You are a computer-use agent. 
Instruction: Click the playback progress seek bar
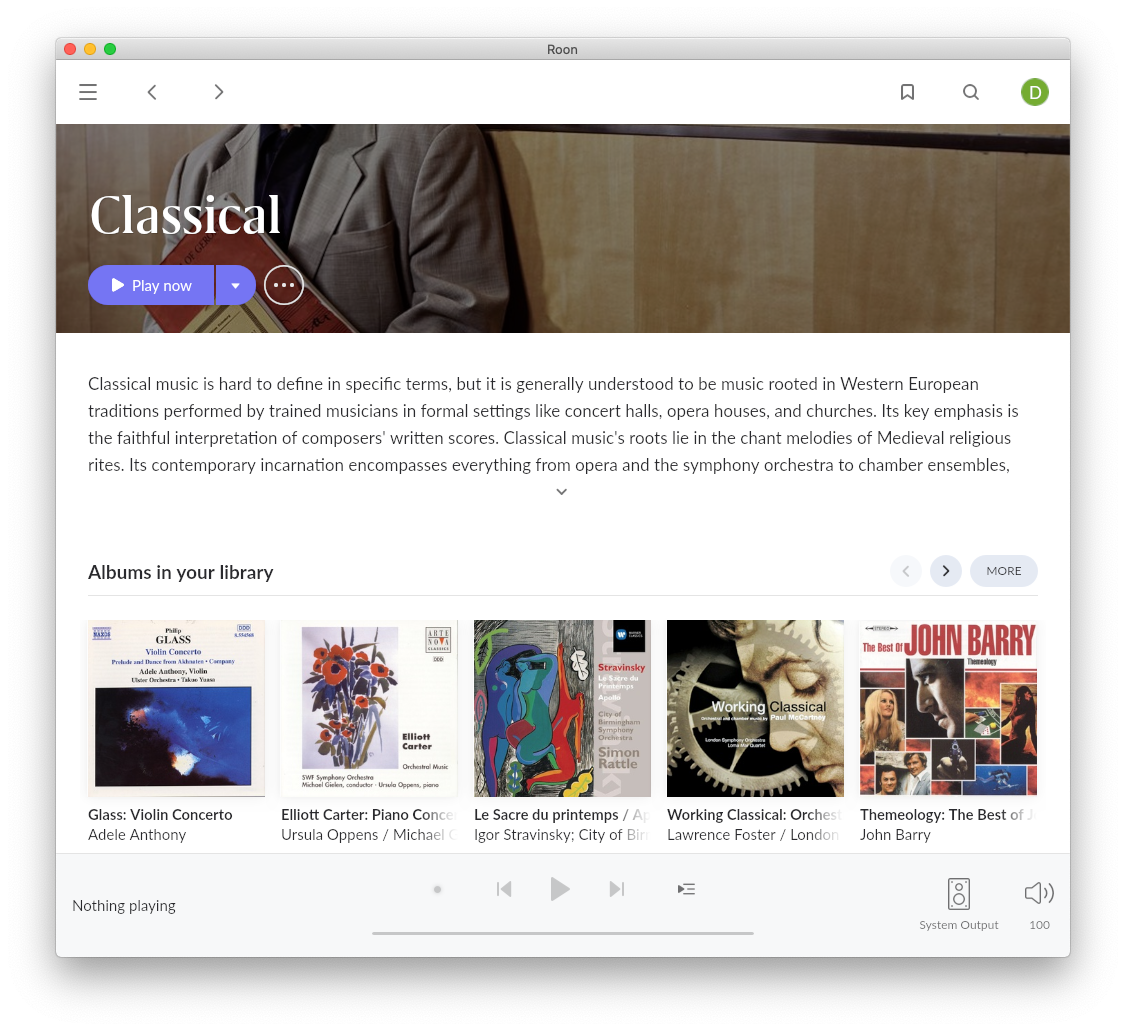562,933
